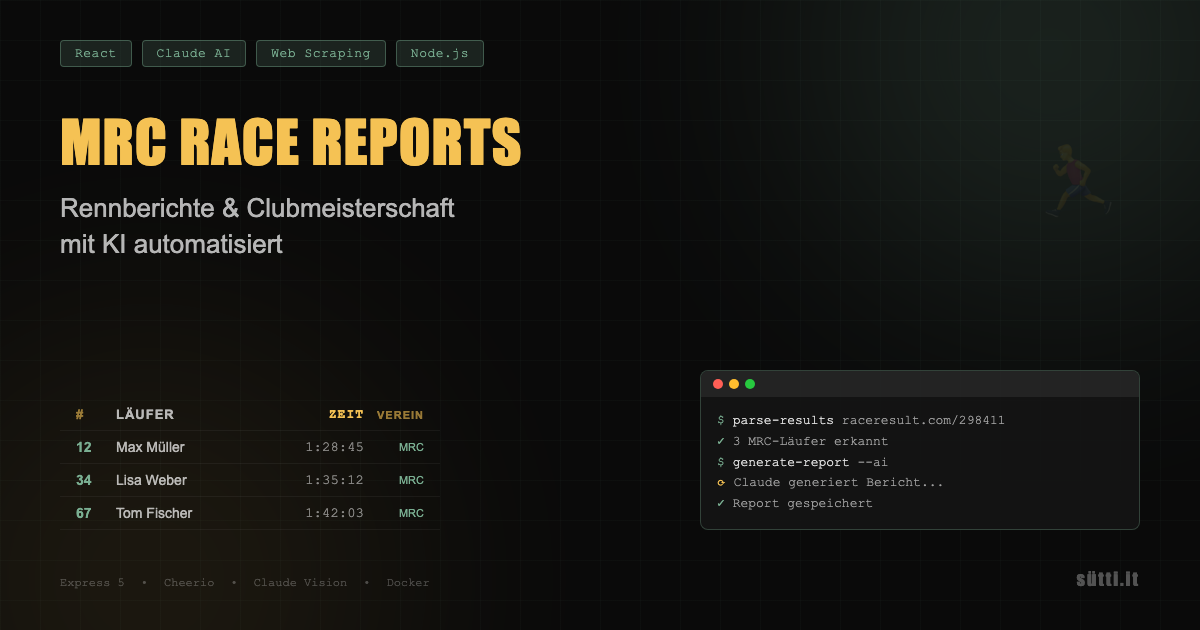
Task: Select 'Docker' in the footer list
Action: click(x=408, y=582)
